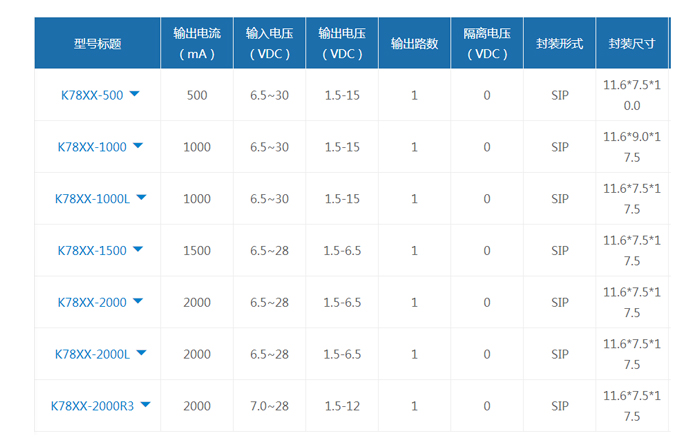Click the 封装形式 column header

coord(559,43)
